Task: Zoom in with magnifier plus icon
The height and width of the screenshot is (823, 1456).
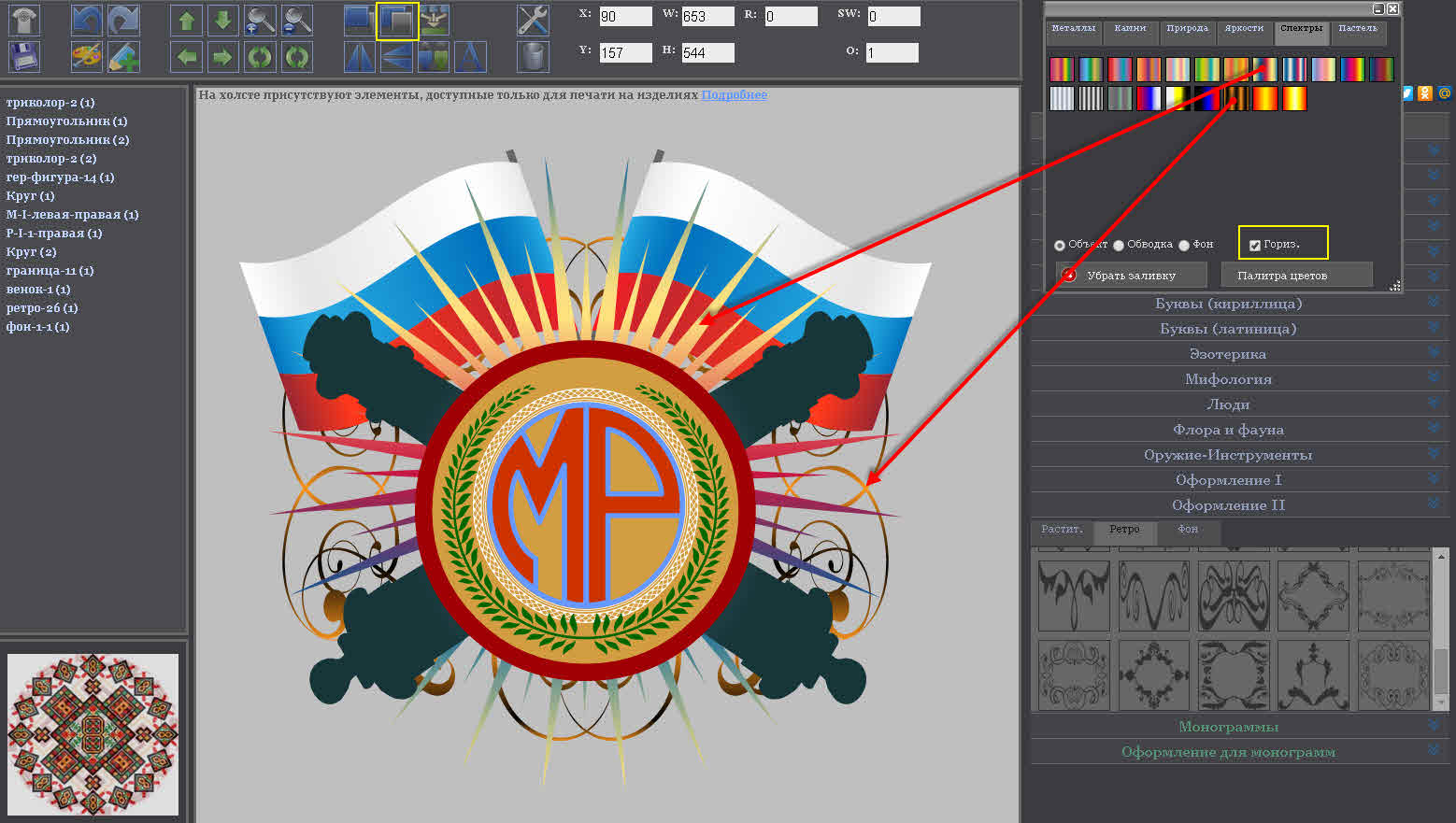Action: (259, 21)
